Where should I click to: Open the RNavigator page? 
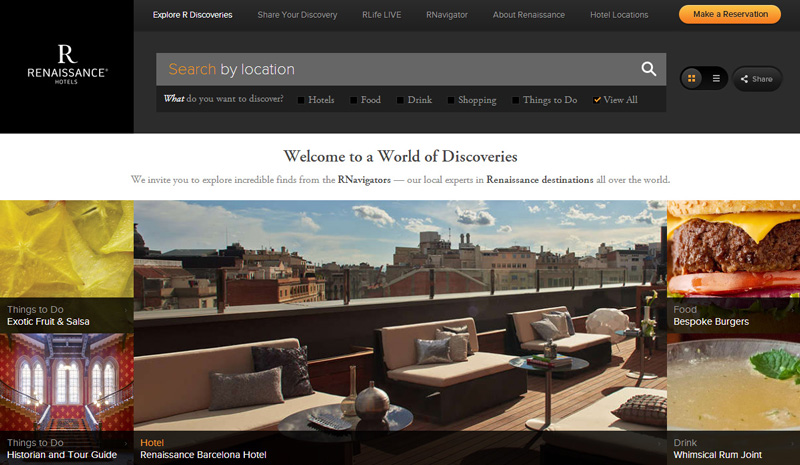point(447,15)
